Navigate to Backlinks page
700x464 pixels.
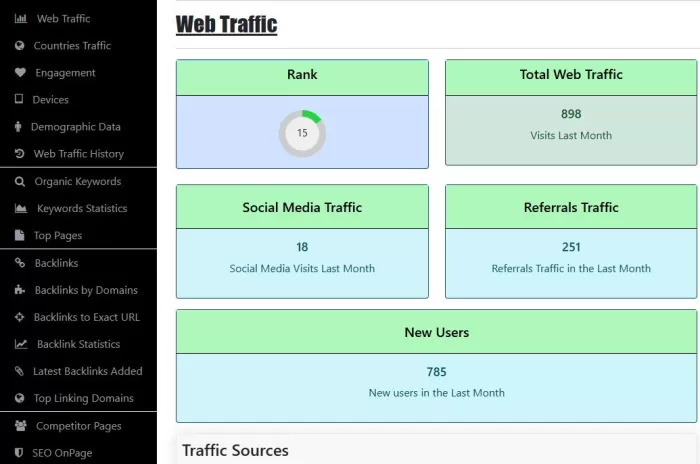pyautogui.click(x=56, y=263)
